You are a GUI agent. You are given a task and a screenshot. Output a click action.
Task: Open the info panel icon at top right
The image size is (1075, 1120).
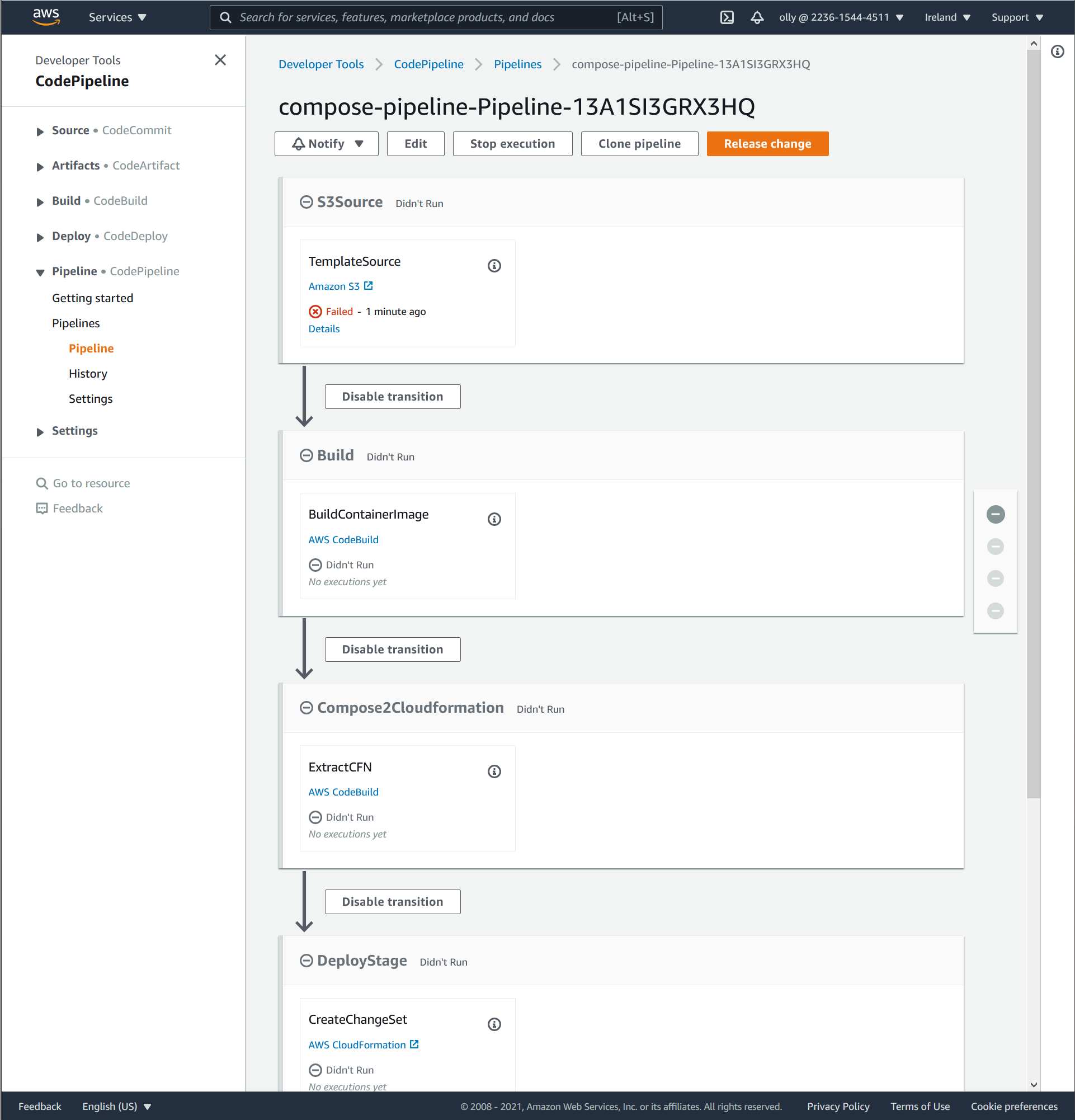point(1057,51)
